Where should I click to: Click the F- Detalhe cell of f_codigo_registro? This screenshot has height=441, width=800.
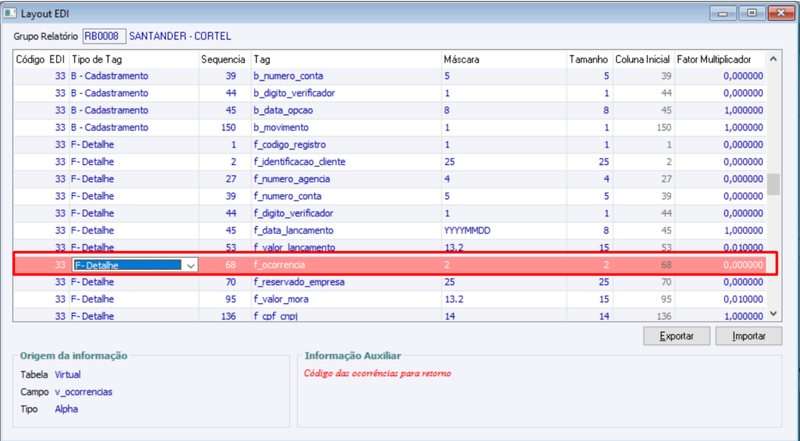click(x=134, y=145)
